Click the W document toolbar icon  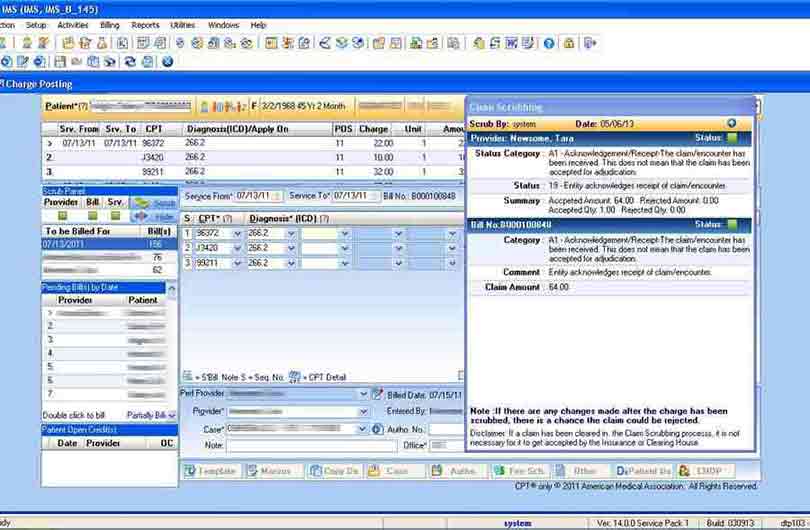pos(511,43)
